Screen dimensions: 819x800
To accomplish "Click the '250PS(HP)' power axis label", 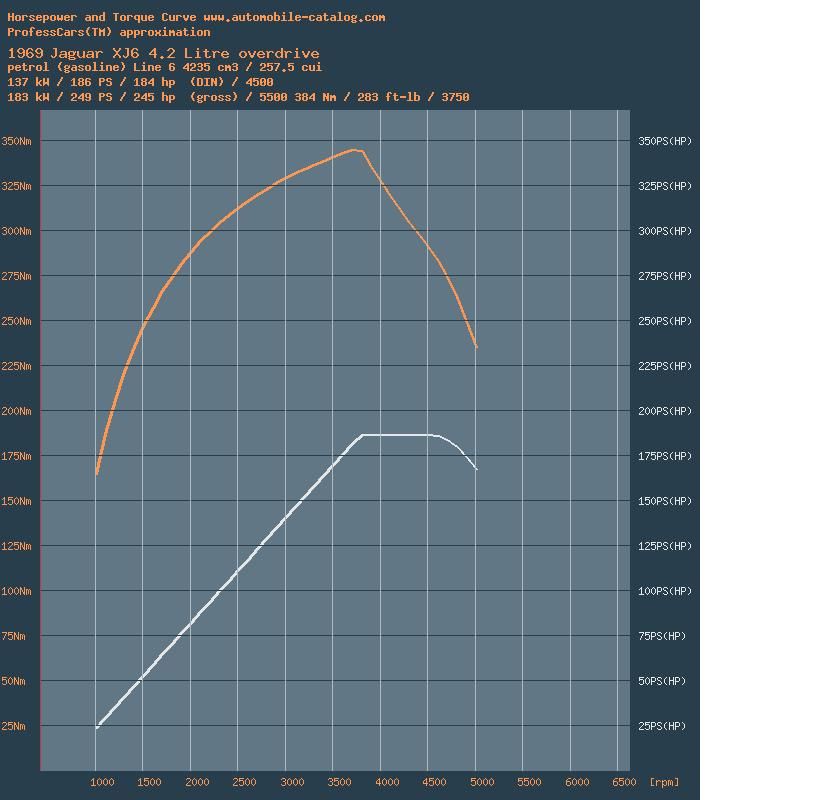I will point(665,321).
